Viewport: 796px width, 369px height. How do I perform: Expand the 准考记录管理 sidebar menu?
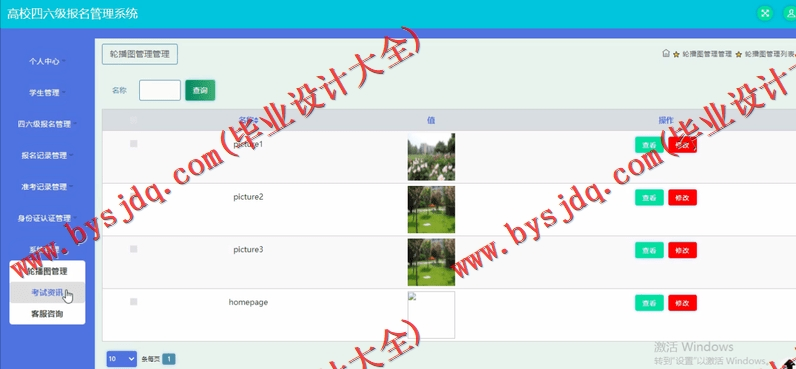coord(47,187)
